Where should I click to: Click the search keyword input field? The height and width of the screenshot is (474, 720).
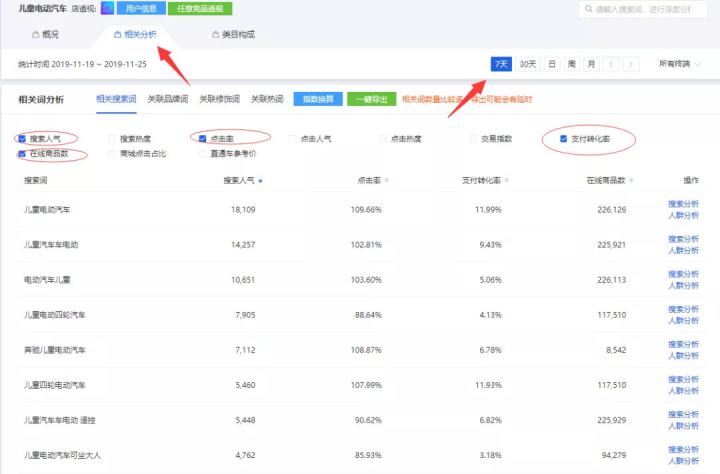click(x=650, y=9)
